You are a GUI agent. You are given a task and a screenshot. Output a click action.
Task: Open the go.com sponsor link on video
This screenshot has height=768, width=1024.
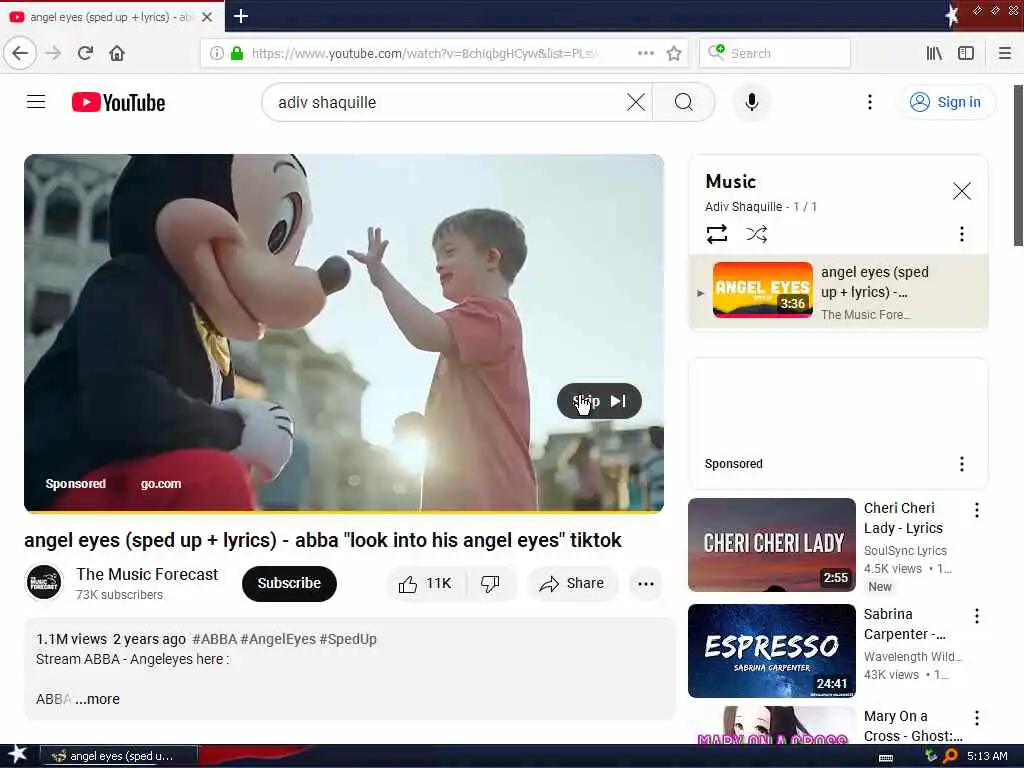[x=161, y=484]
